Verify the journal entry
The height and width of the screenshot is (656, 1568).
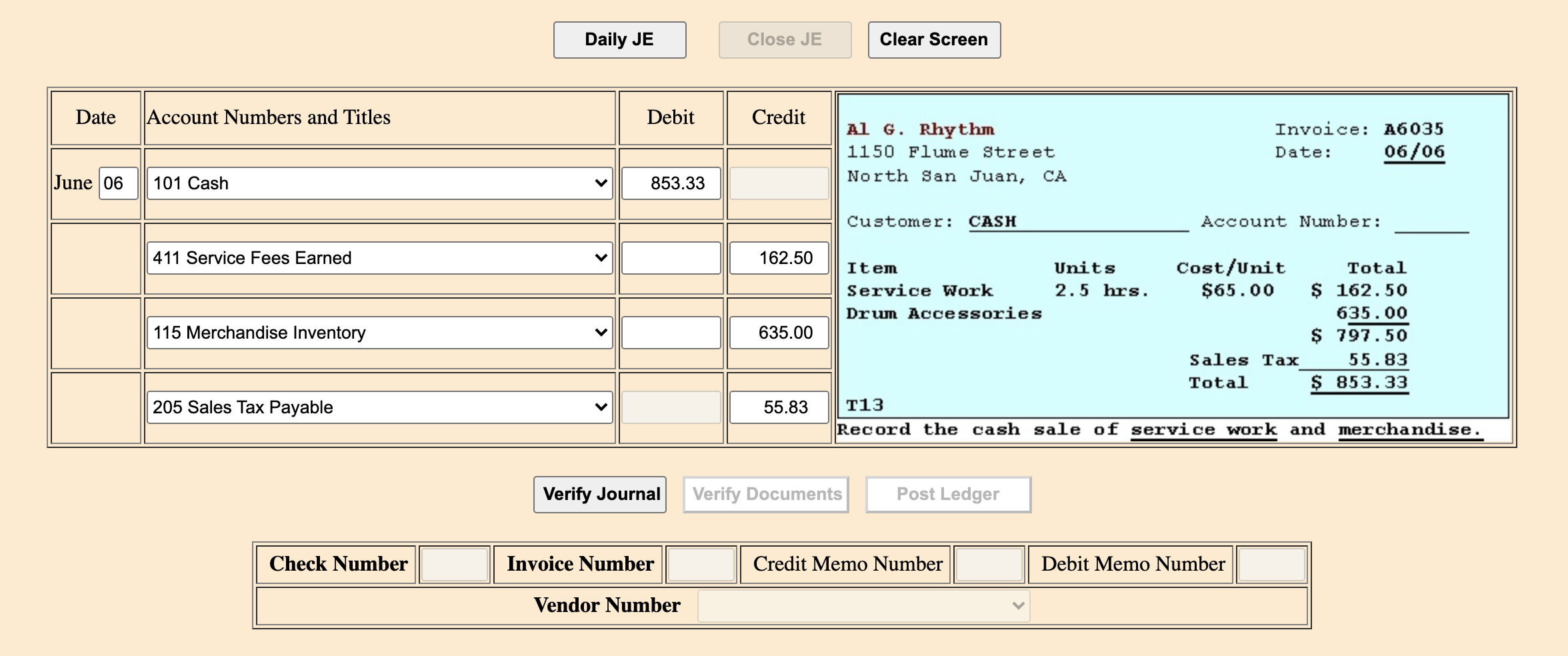pos(600,495)
